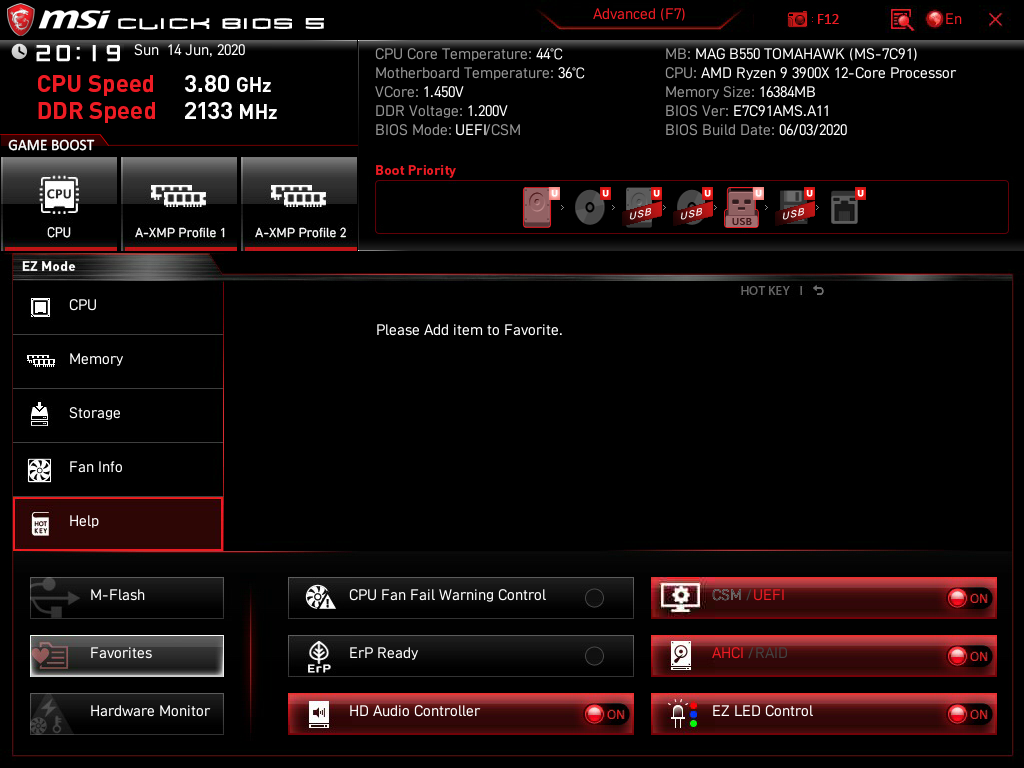Click the AHCI/RAID hard drive icon
Screen dimensions: 1024x768
[680, 656]
